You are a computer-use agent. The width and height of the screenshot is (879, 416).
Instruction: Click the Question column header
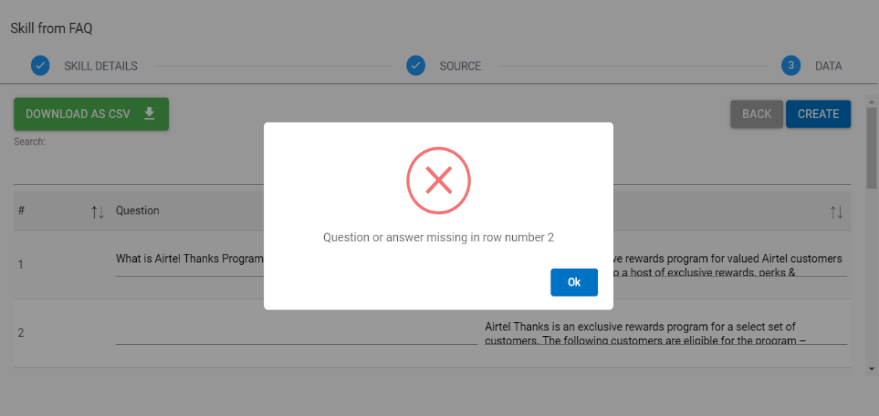(138, 211)
